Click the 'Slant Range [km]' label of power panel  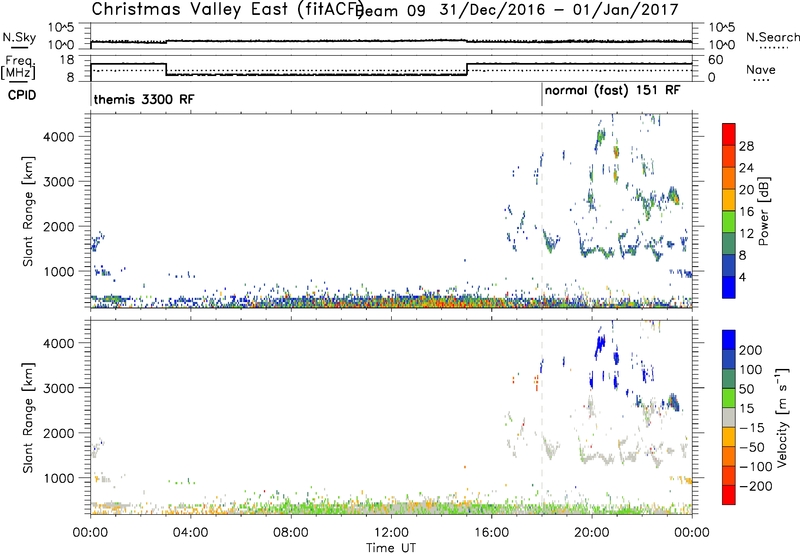coord(28,211)
